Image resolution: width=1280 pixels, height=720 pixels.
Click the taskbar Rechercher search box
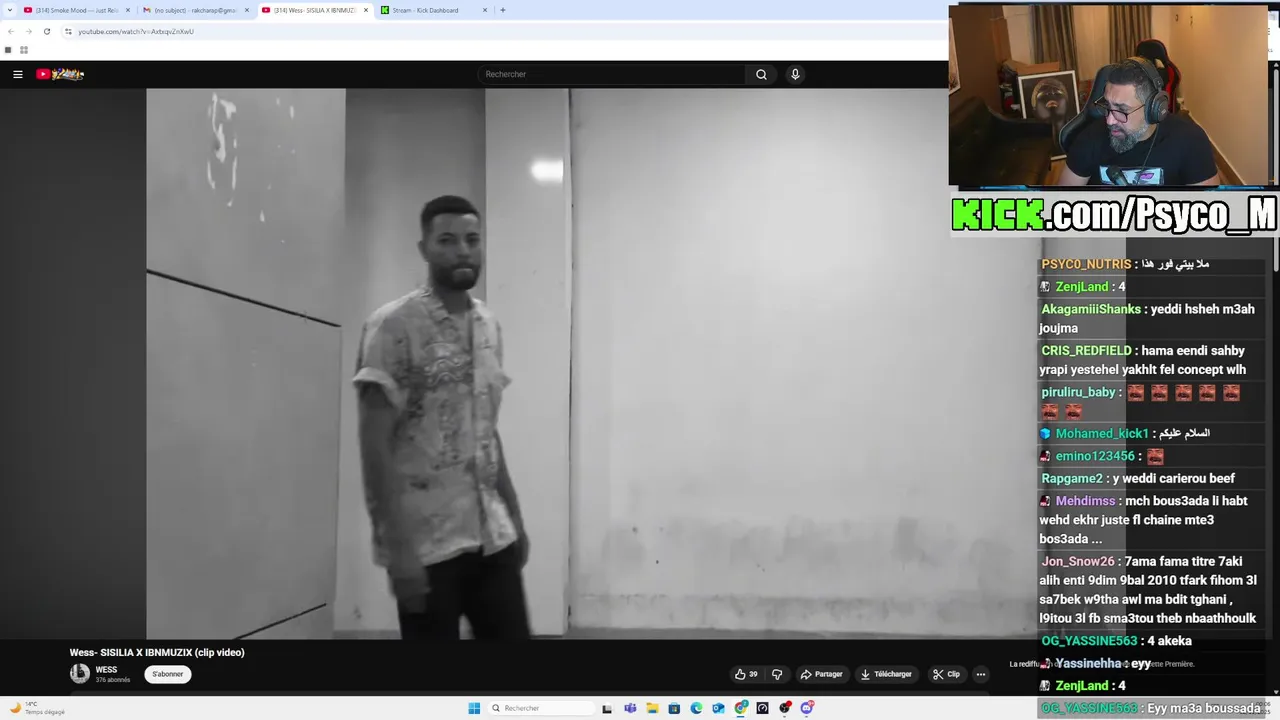540,708
